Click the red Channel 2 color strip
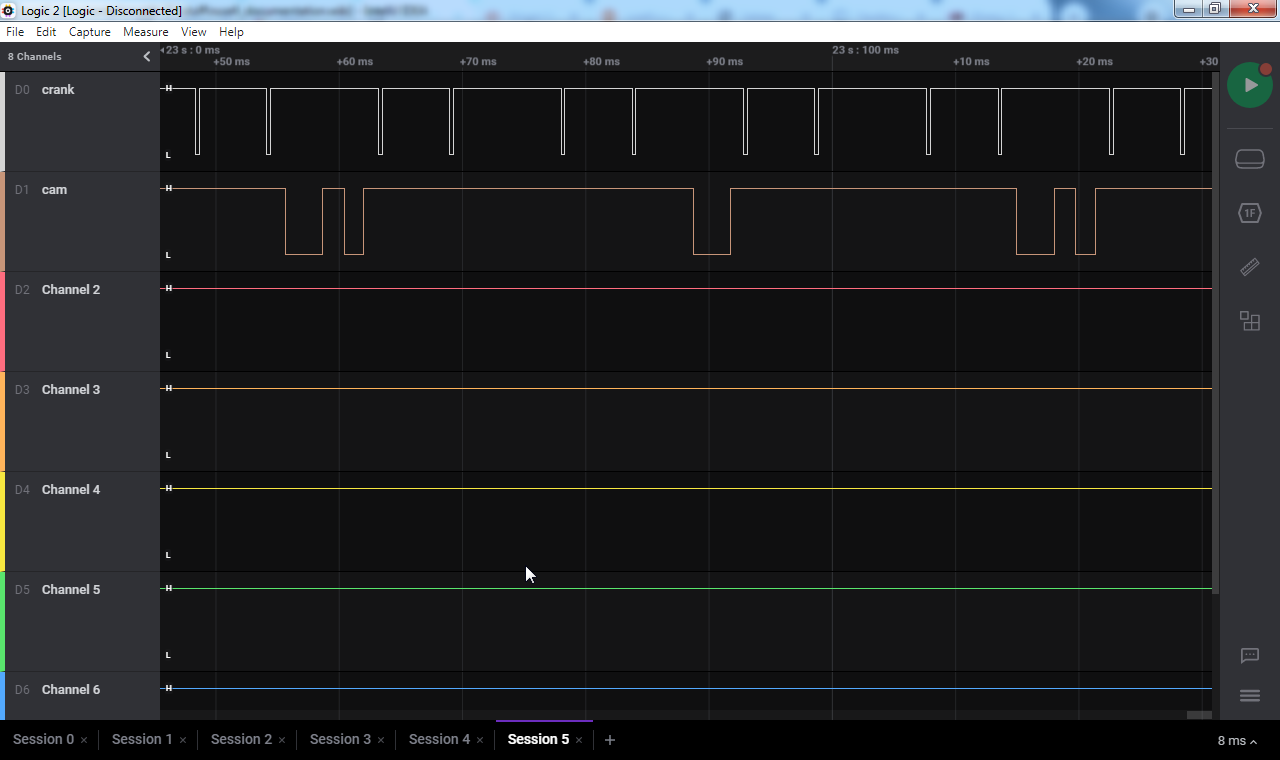 pos(3,321)
